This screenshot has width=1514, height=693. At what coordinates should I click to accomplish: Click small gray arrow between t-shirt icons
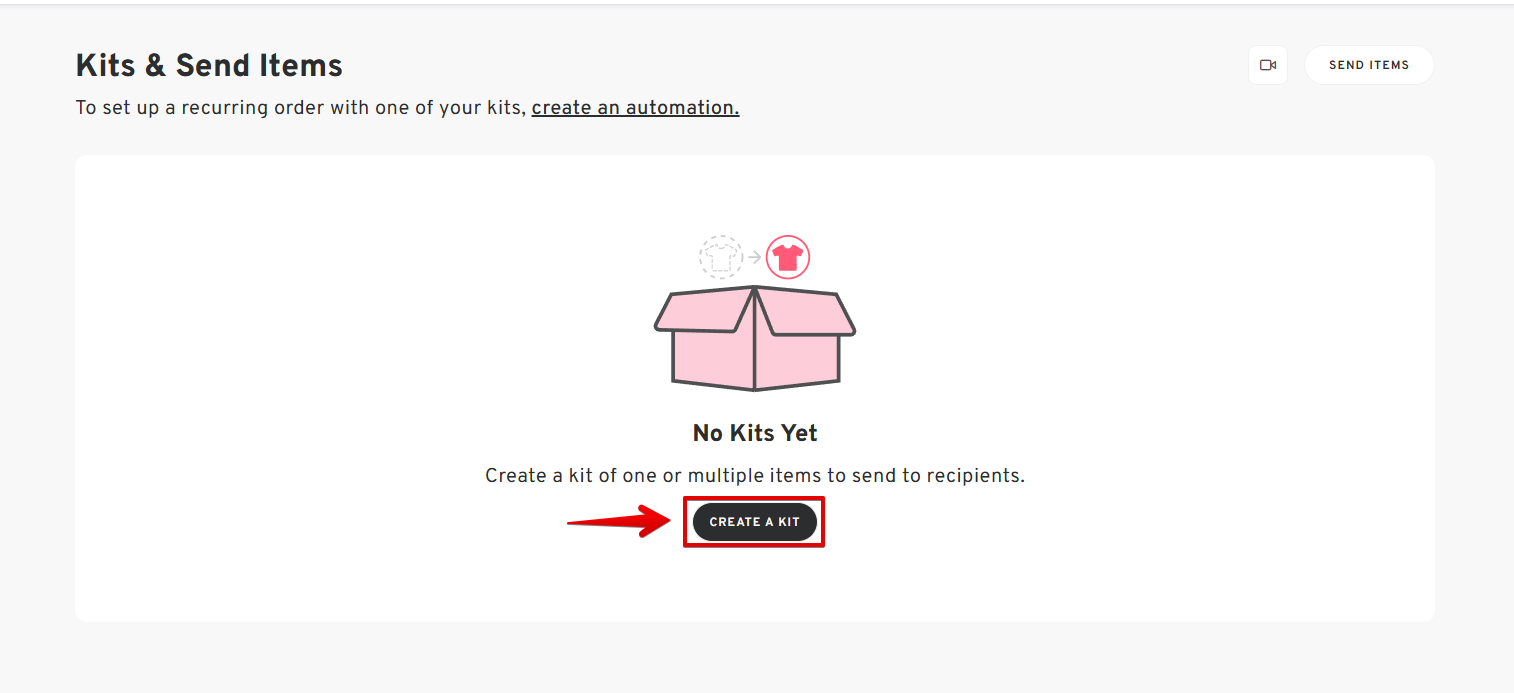(x=754, y=258)
